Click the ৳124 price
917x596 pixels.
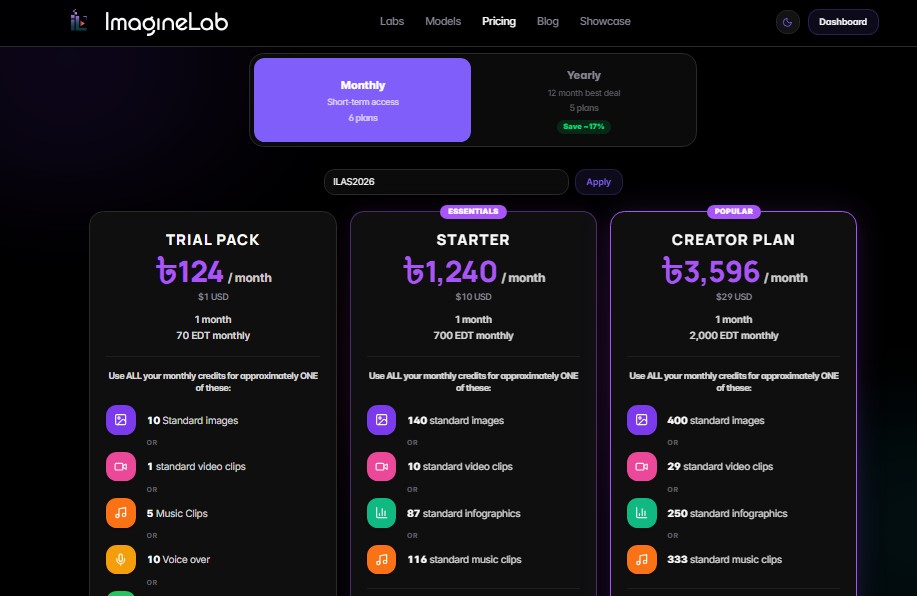click(x=189, y=271)
